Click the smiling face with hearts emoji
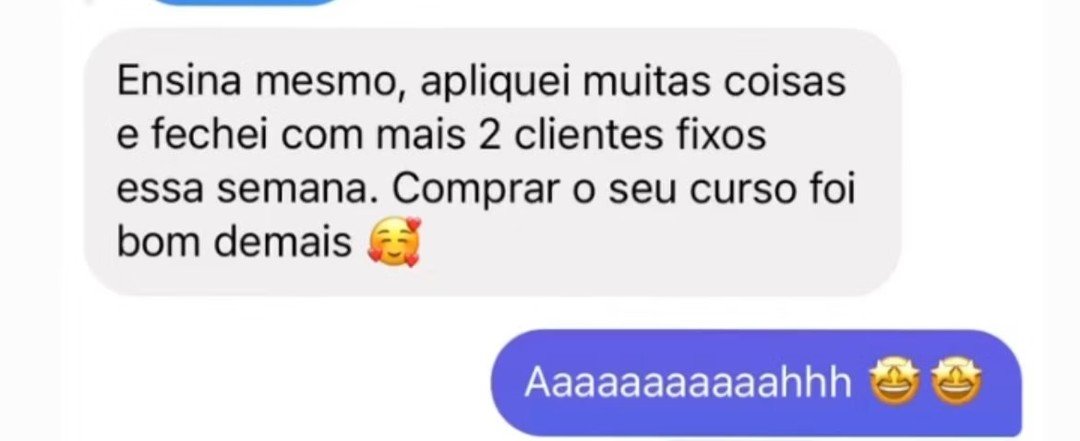Image resolution: width=1080 pixels, height=441 pixels. 394,242
